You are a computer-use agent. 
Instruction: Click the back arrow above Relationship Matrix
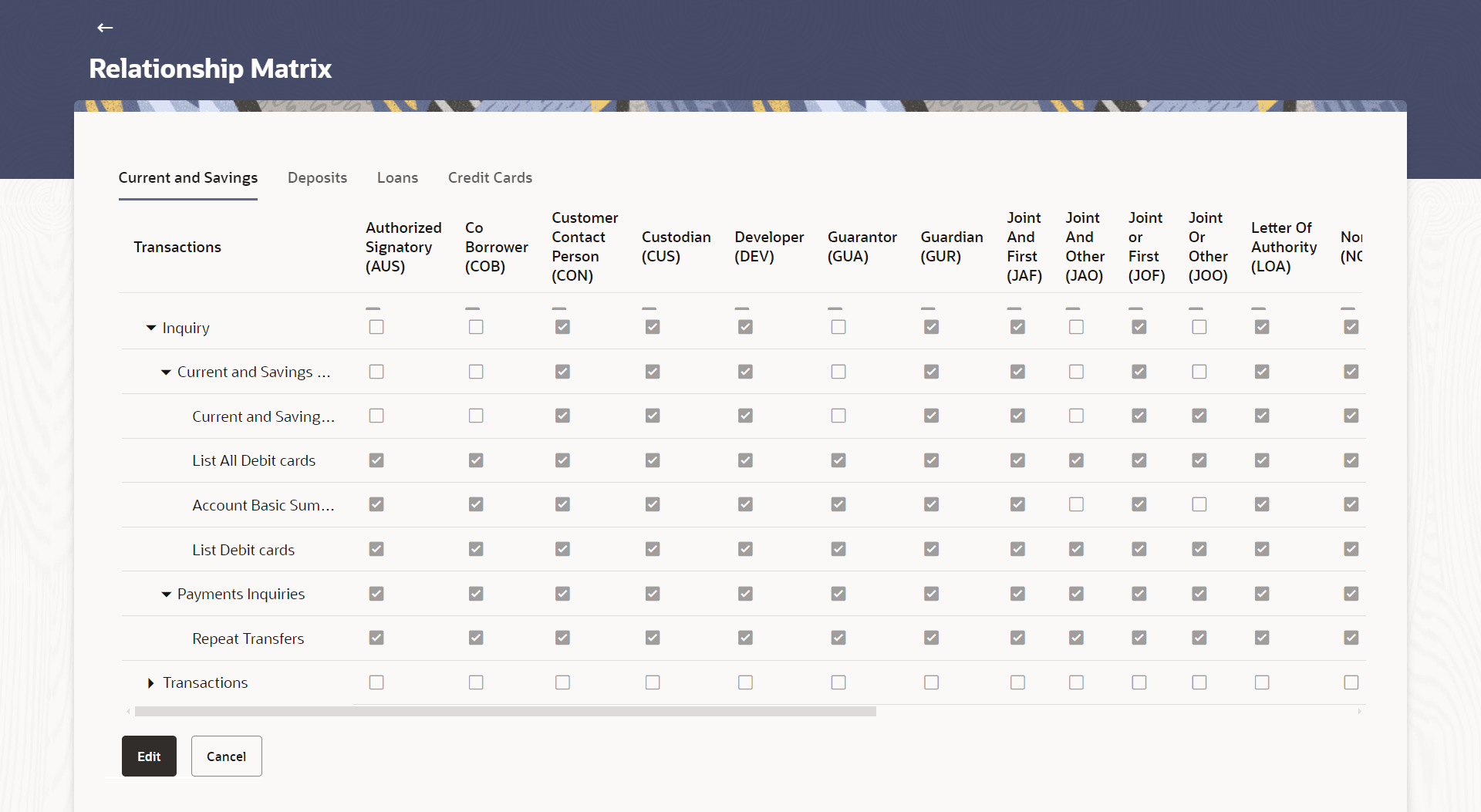[x=105, y=28]
